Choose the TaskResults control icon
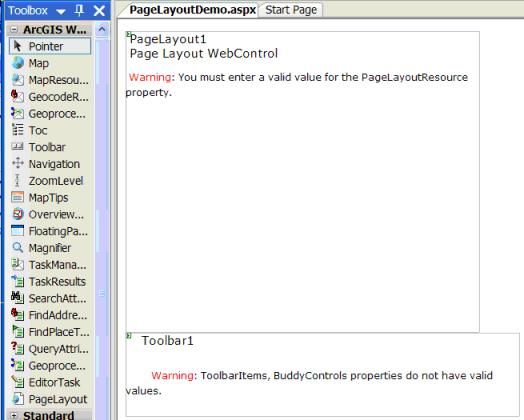The width and height of the screenshot is (524, 420). point(18,281)
